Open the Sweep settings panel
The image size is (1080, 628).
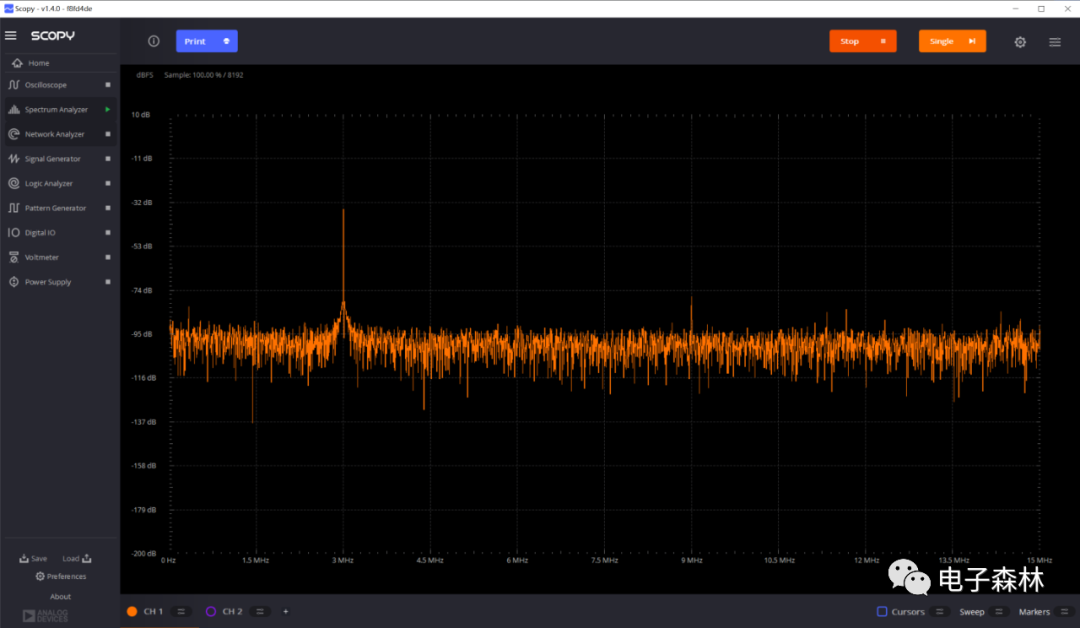971,611
